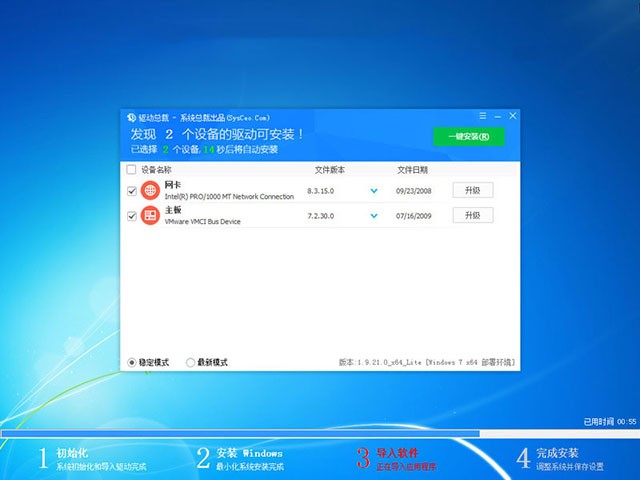Open the hamburger menu icon
This screenshot has width=640, height=480.
pos(483,116)
